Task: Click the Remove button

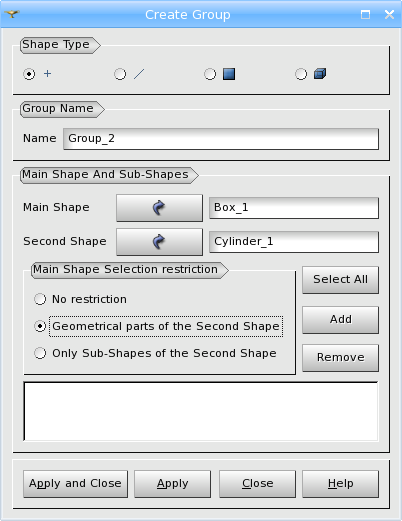Action: (x=340, y=358)
